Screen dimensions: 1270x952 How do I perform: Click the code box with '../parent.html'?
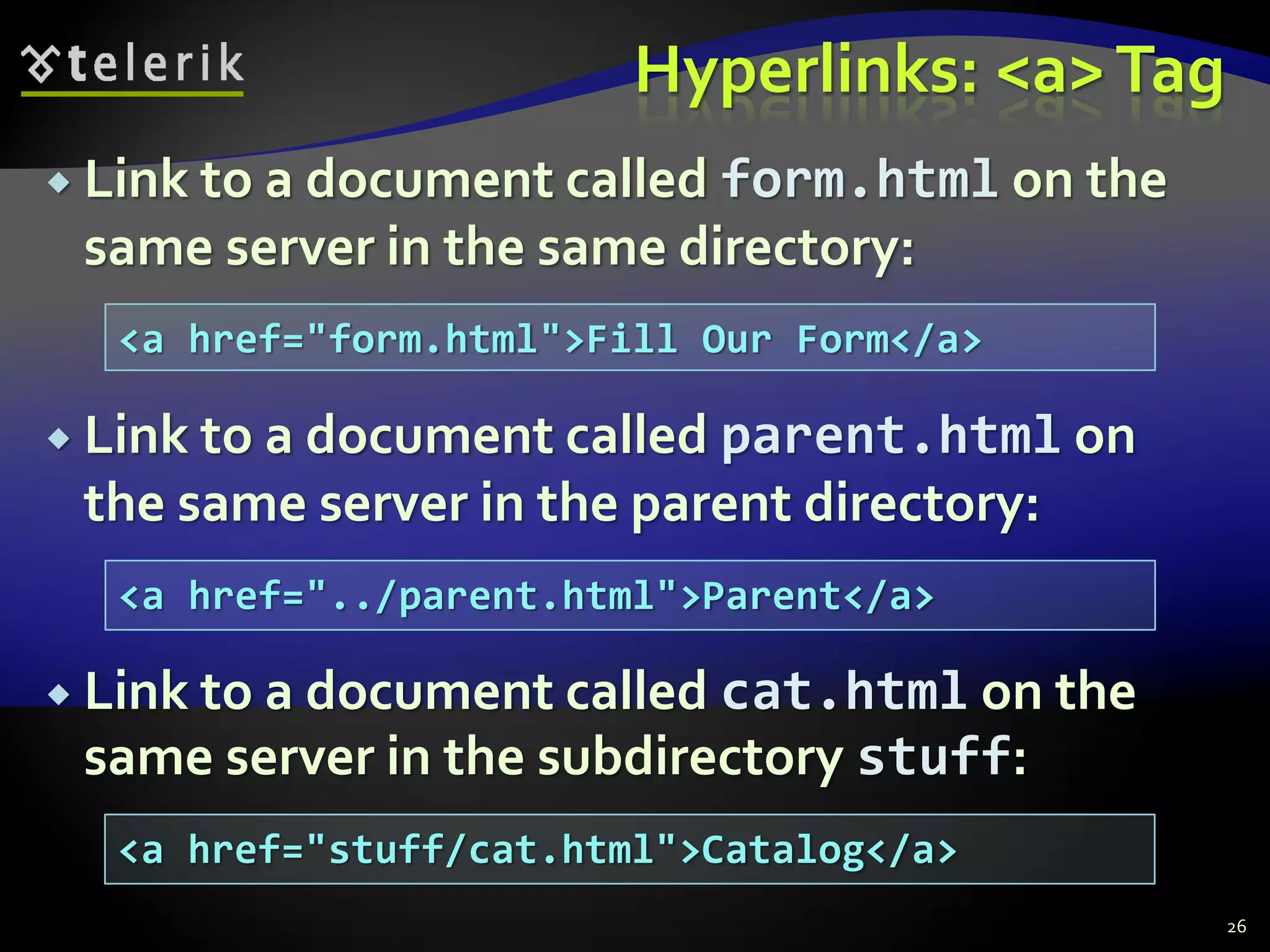629,595
